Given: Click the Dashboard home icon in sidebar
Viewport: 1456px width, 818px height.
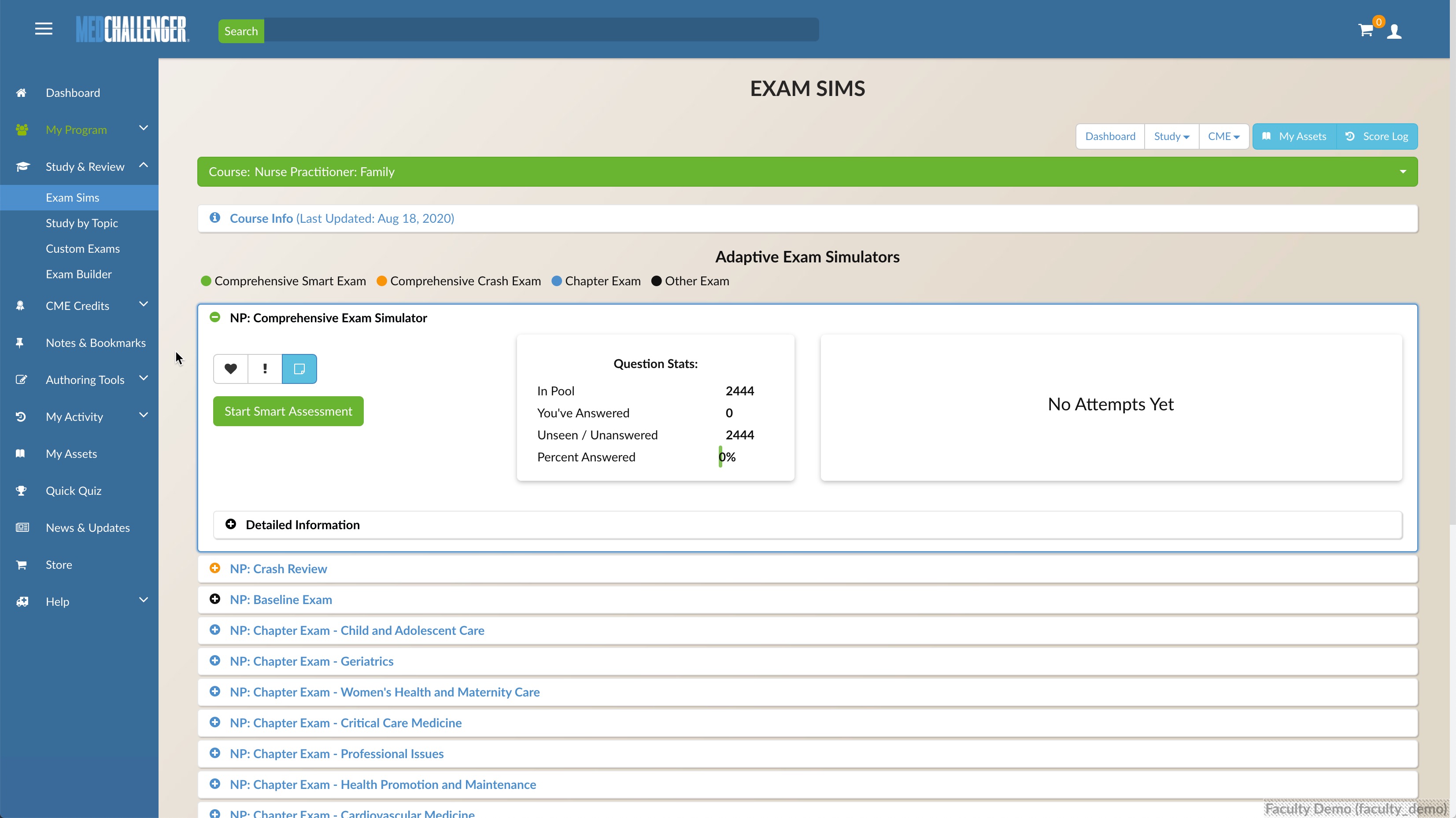Looking at the screenshot, I should pos(21,92).
